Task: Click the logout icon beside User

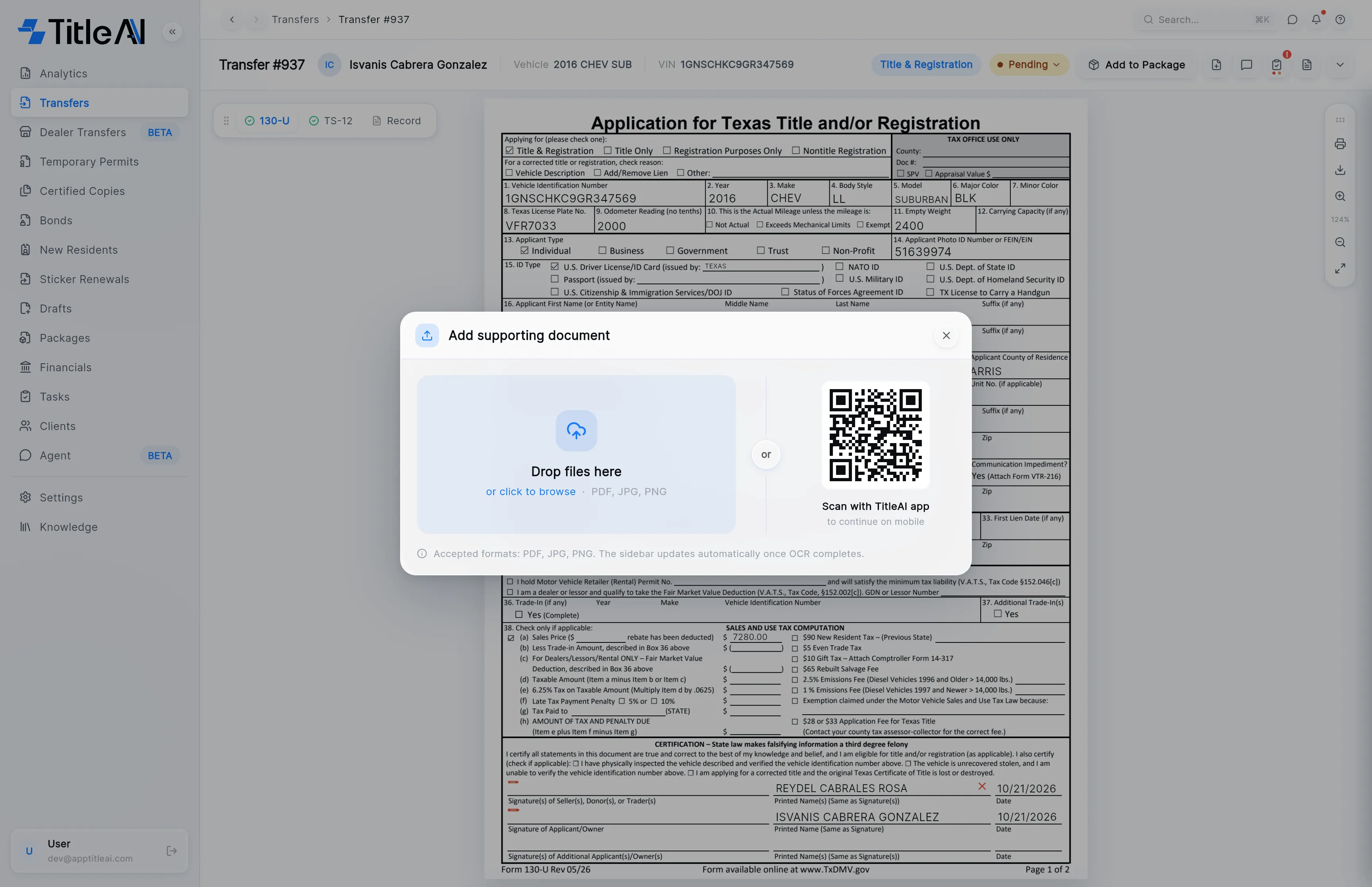Action: coord(171,851)
